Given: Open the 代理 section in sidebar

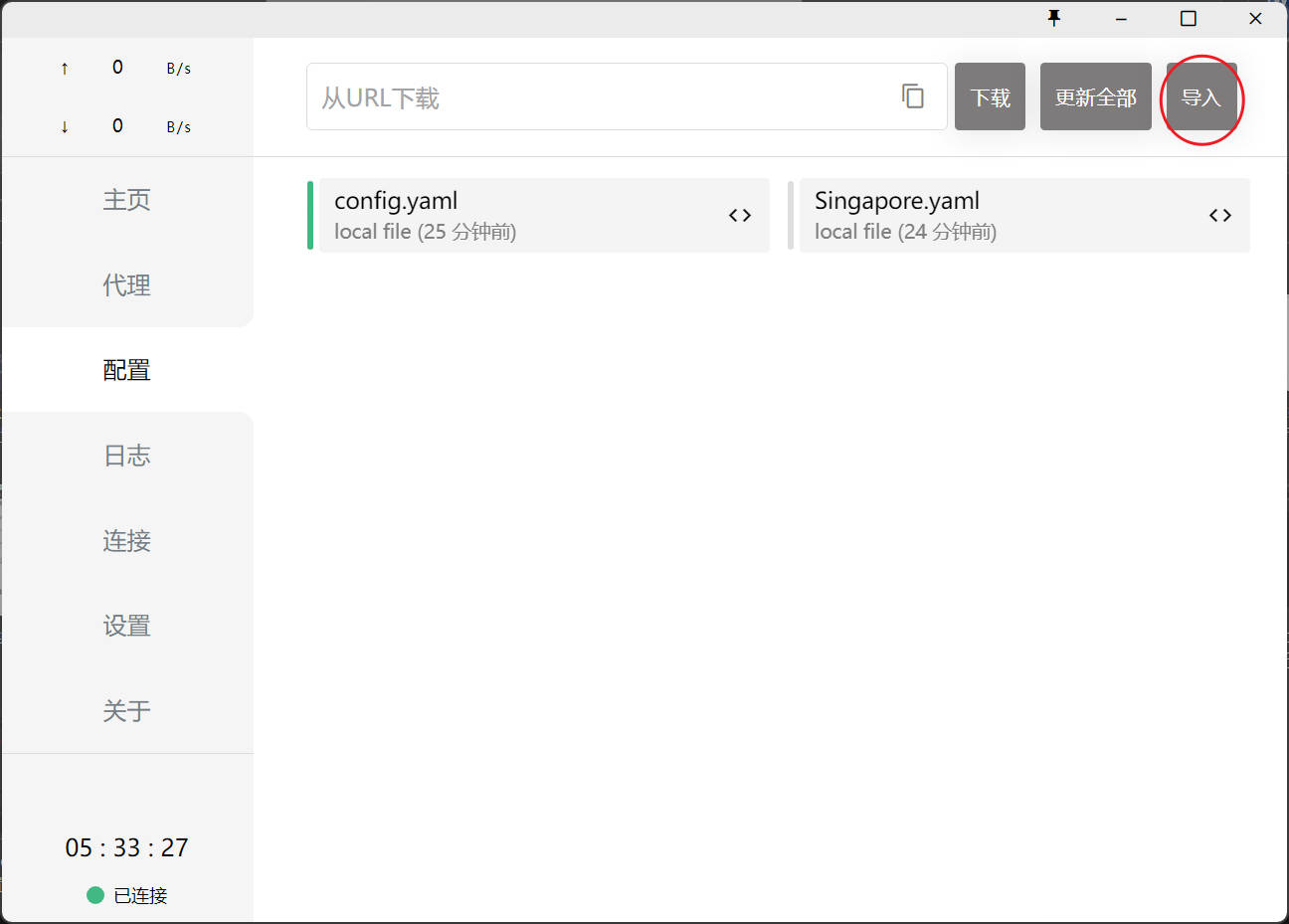Looking at the screenshot, I should (x=126, y=285).
